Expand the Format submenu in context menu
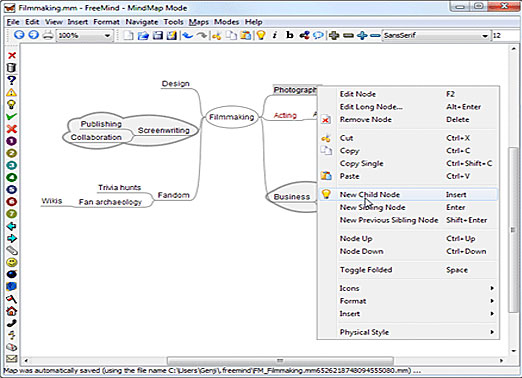522x378 pixels. pyautogui.click(x=408, y=301)
